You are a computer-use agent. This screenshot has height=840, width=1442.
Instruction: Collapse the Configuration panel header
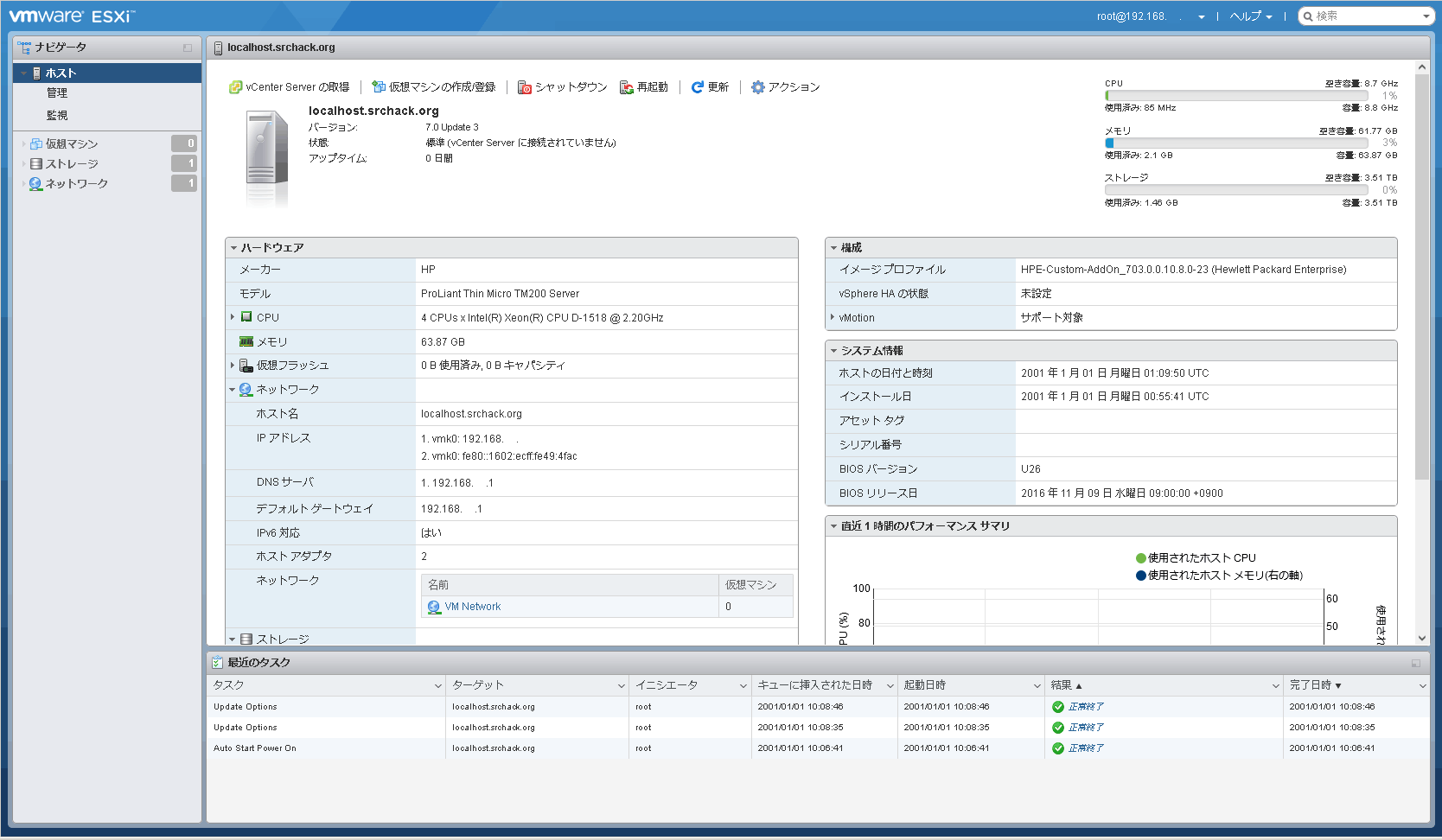tap(833, 248)
